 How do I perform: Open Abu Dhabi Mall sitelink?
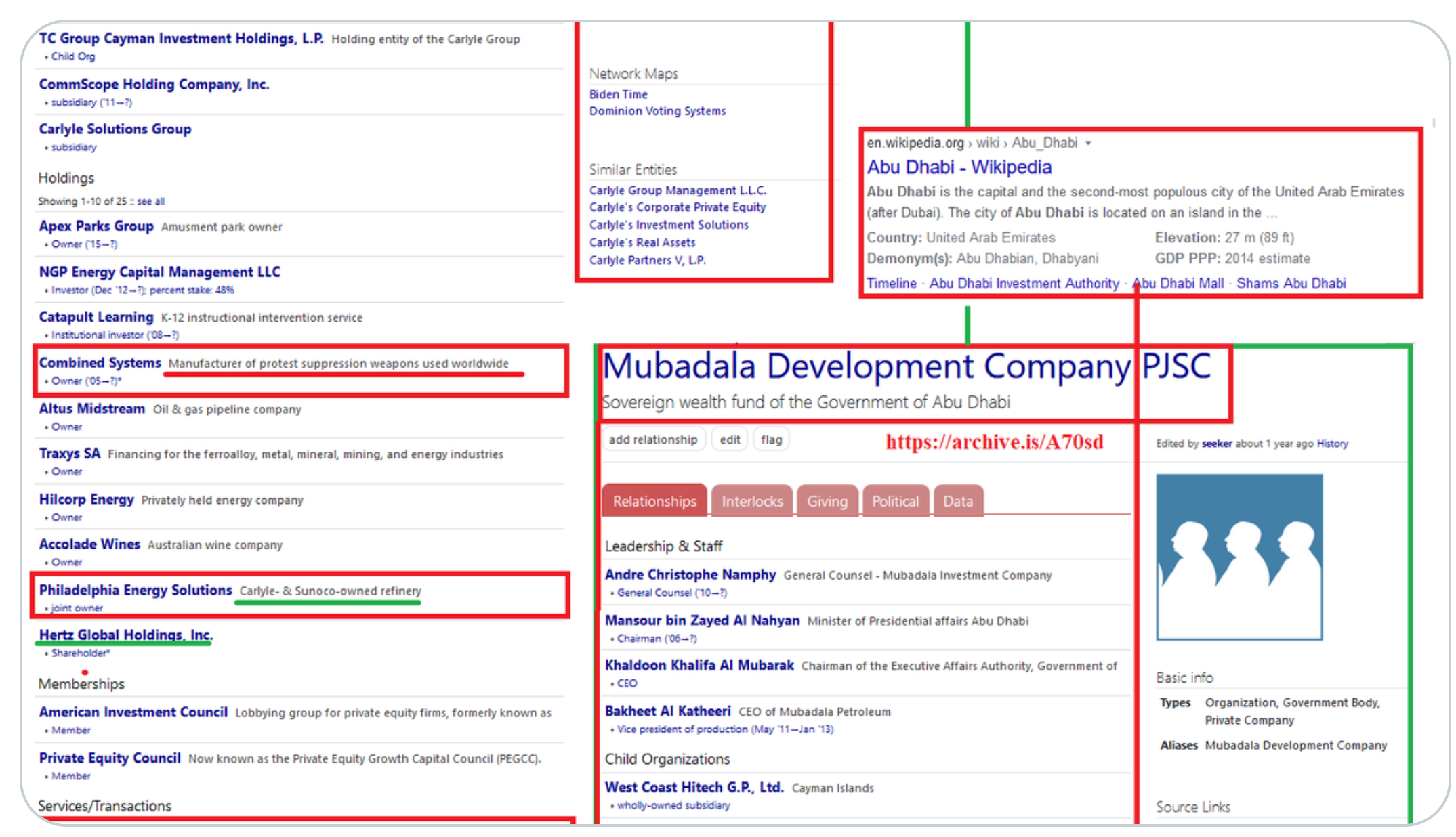pos(1178,284)
